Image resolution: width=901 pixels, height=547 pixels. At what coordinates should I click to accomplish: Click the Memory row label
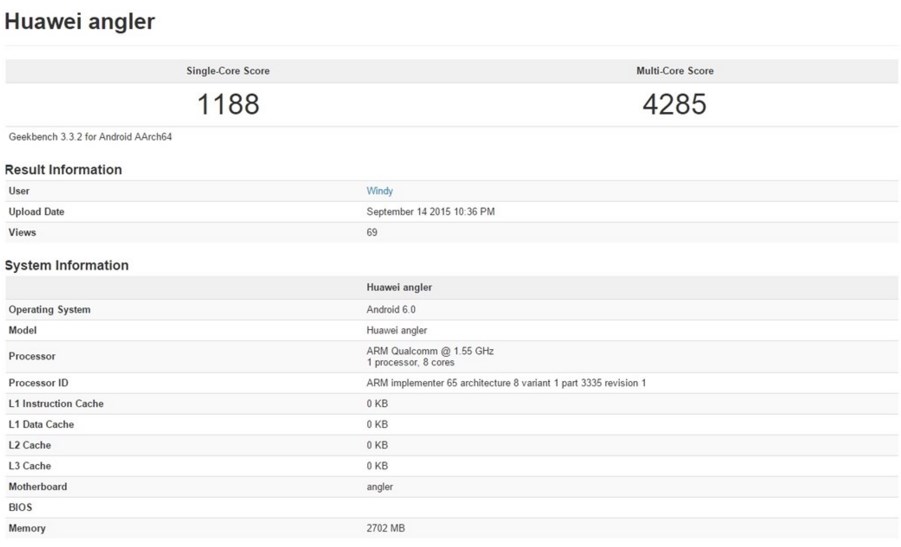point(27,528)
